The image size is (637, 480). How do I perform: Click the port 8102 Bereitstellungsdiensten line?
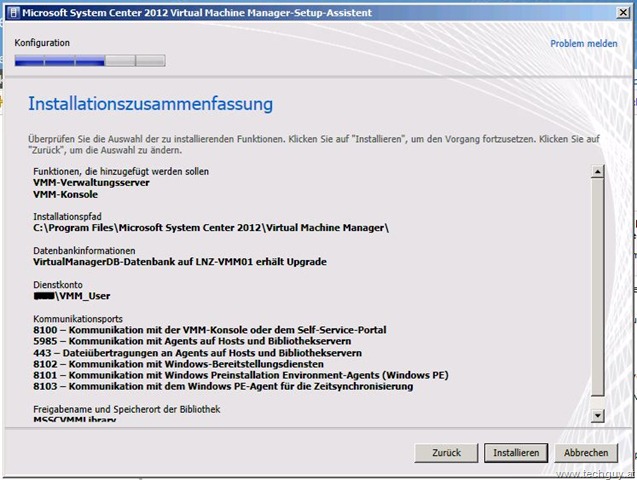(178, 364)
